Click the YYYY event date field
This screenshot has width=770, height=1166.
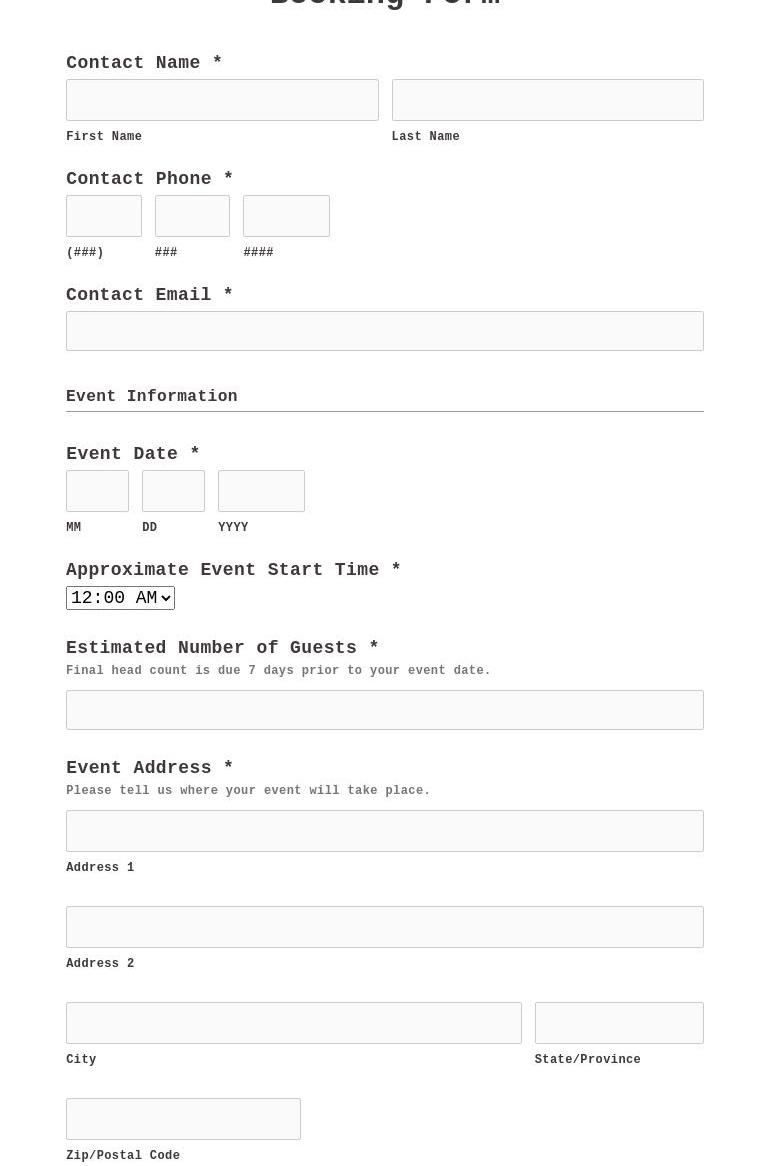pyautogui.click(x=261, y=491)
